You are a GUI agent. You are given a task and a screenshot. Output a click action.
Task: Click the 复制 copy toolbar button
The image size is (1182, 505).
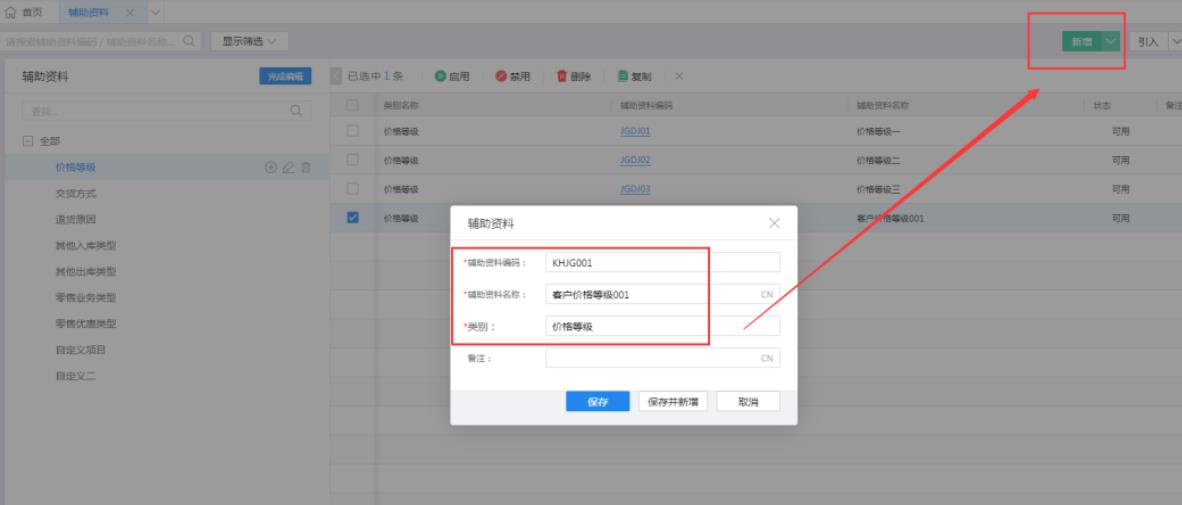point(635,76)
